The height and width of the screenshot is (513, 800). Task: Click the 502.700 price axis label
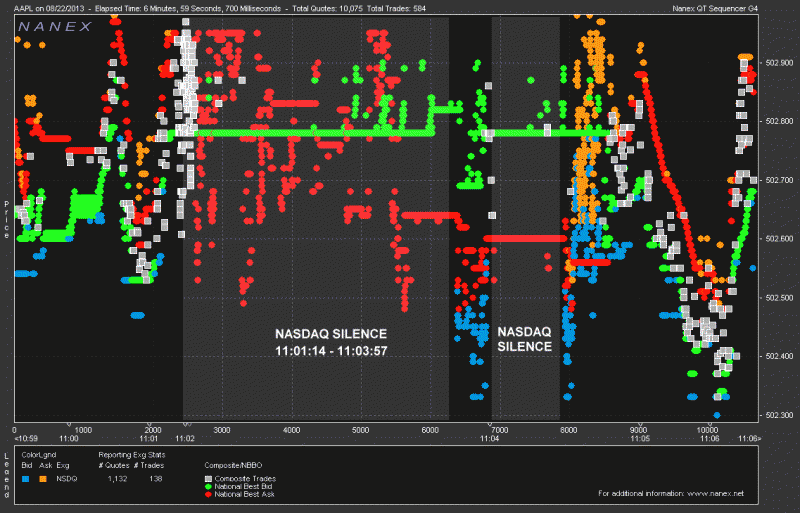tap(779, 180)
